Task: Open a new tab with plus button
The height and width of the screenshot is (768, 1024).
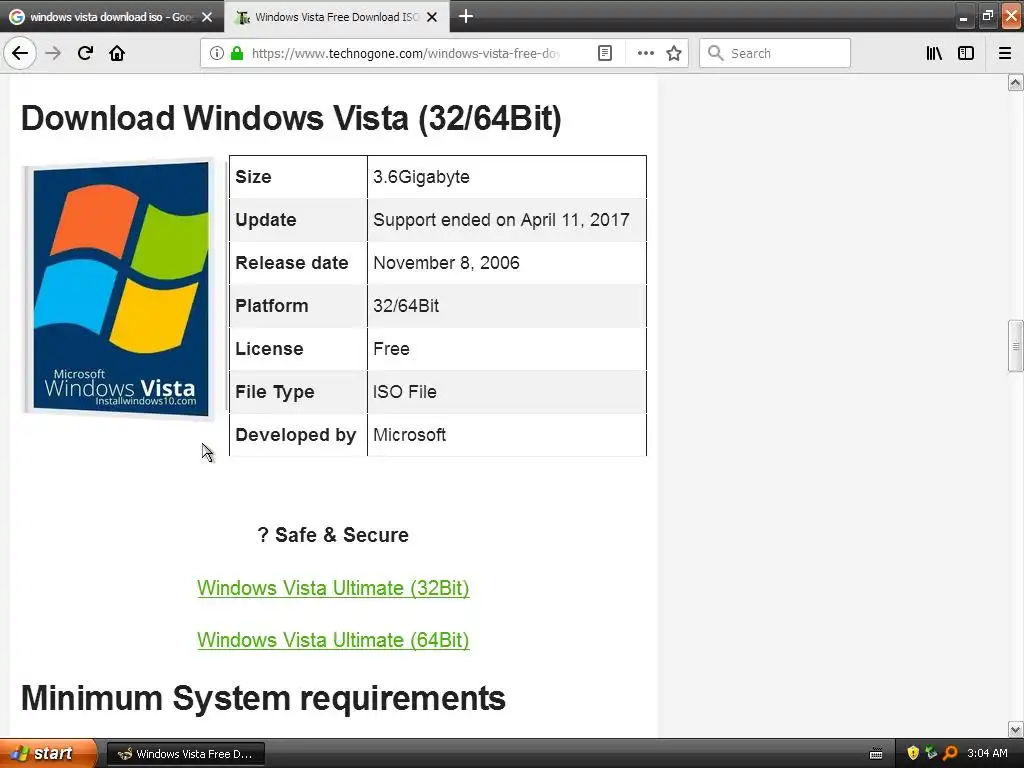Action: click(466, 16)
